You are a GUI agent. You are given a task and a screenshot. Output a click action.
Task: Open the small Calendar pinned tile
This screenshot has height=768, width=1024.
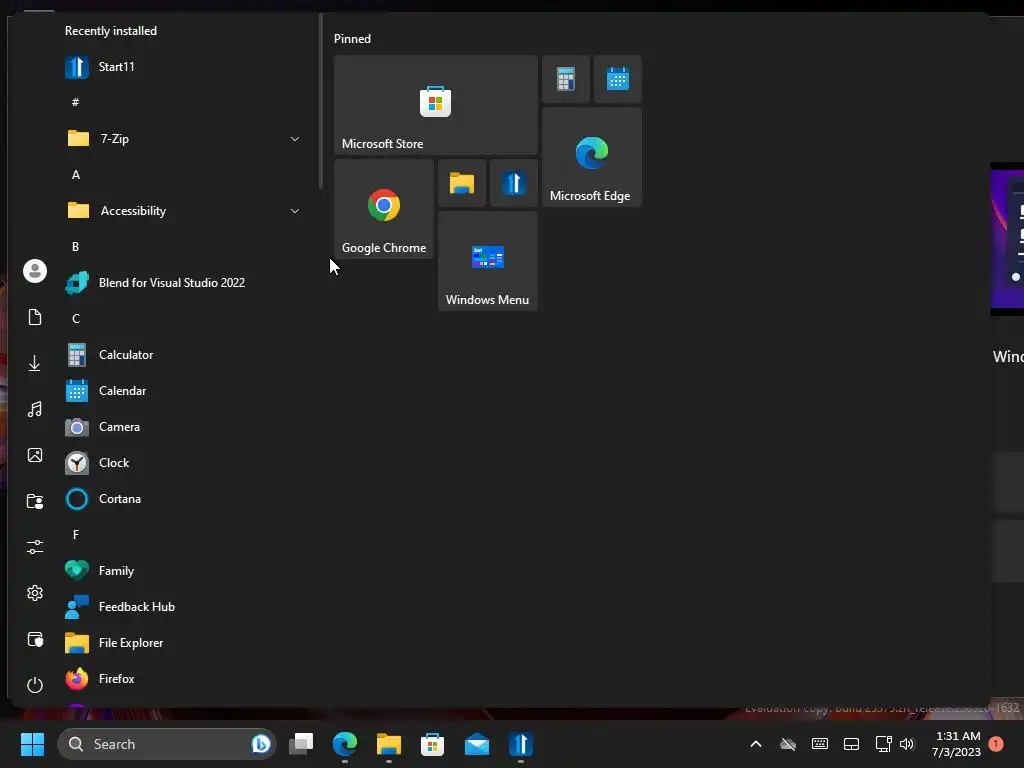618,79
